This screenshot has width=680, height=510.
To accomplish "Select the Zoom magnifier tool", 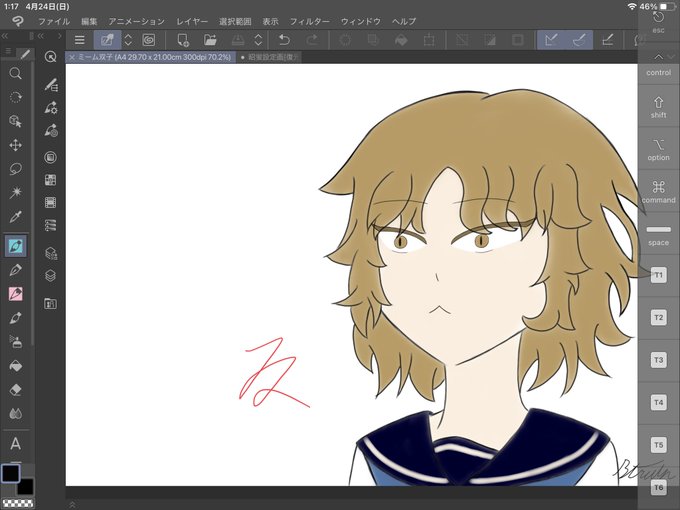I will [x=16, y=73].
